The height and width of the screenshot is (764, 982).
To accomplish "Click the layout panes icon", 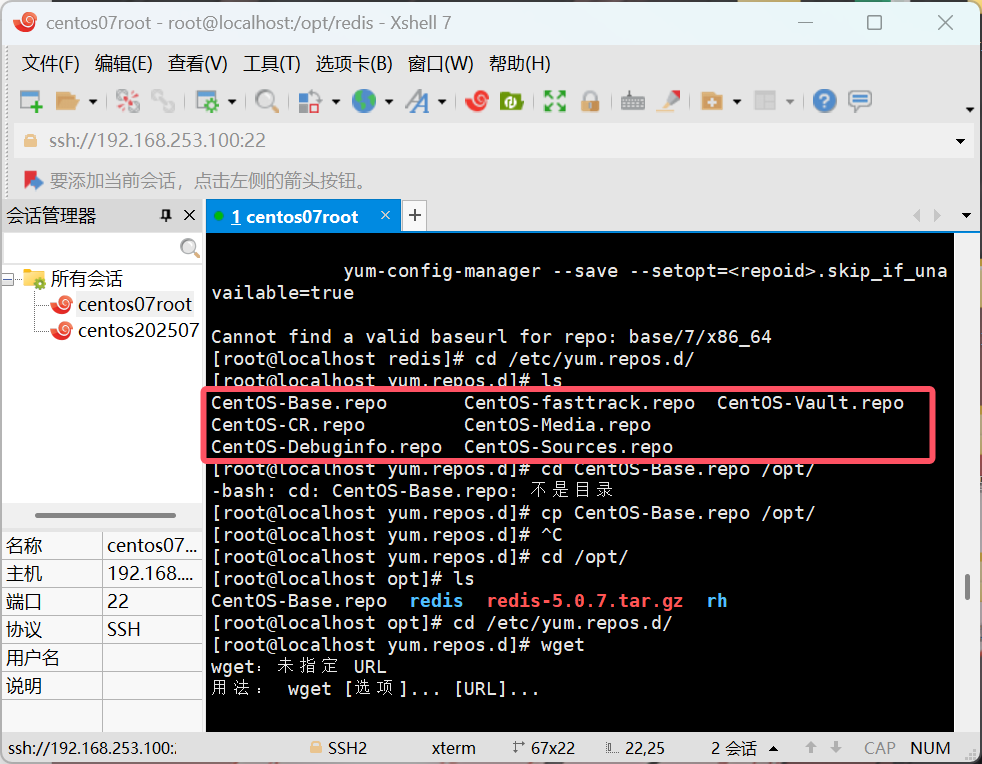I will pos(765,101).
